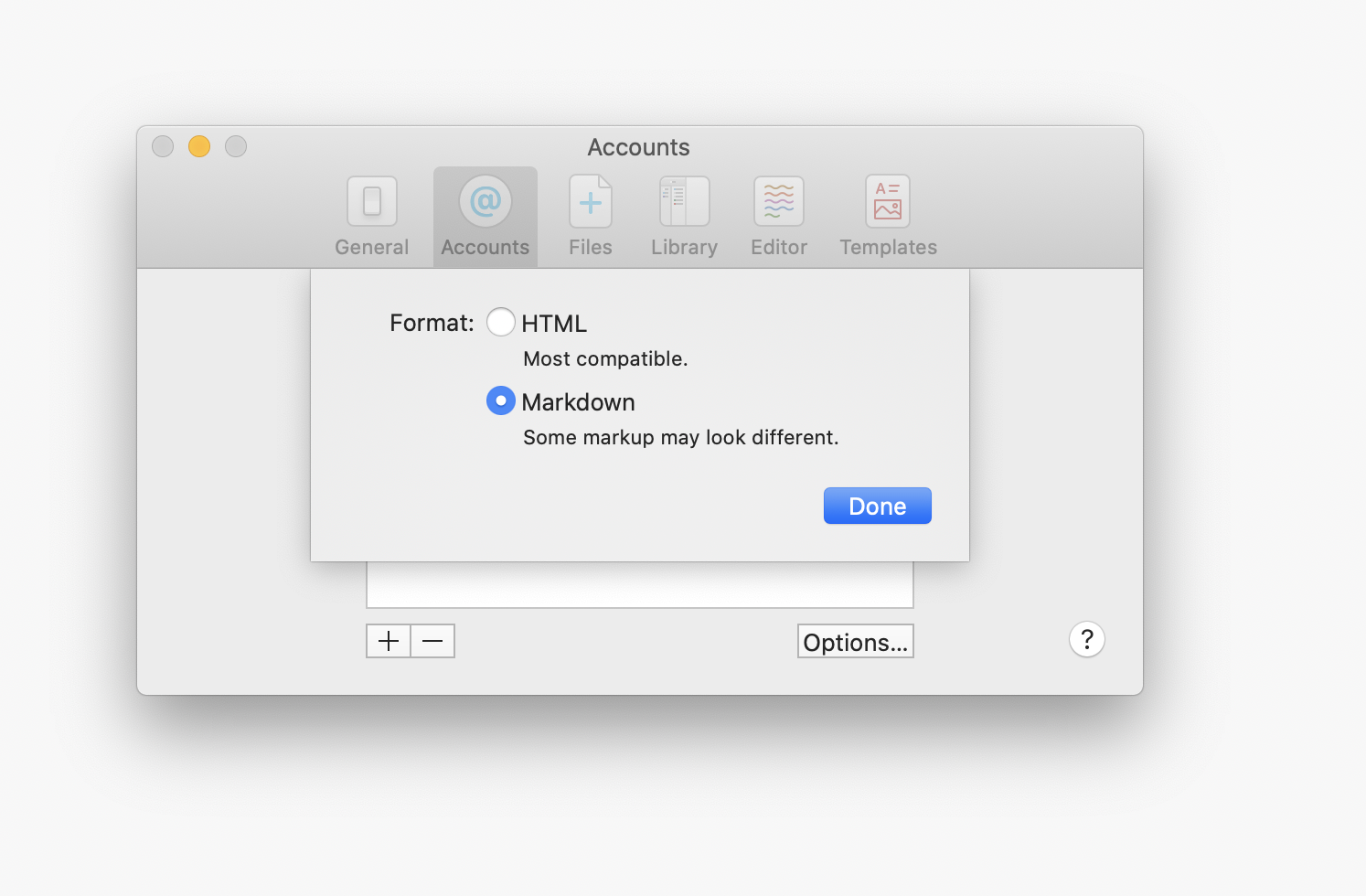Remove account with the minus button
Screen dimensions: 1366x896
[x=432, y=641]
